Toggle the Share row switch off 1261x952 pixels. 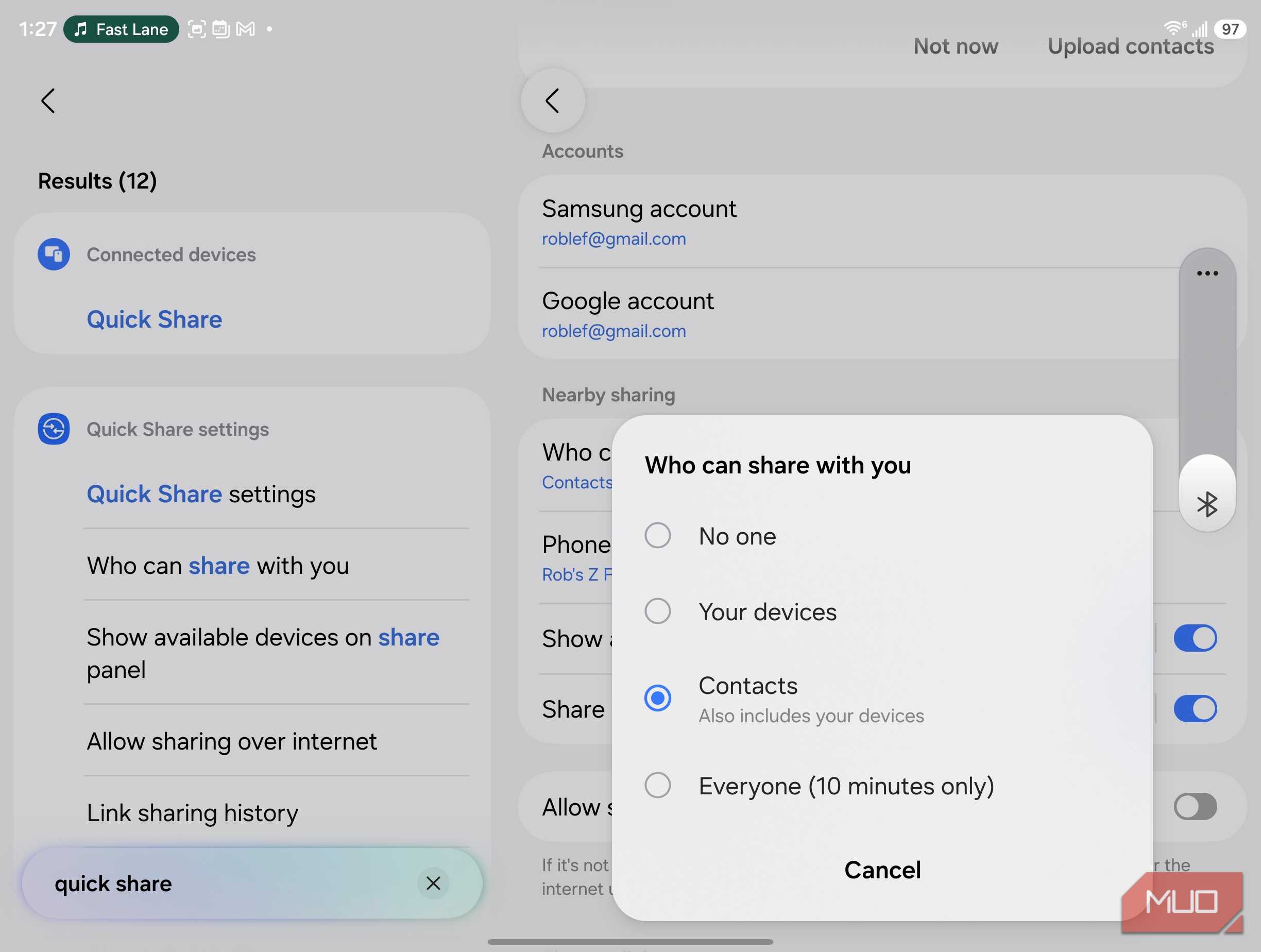[x=1196, y=708]
